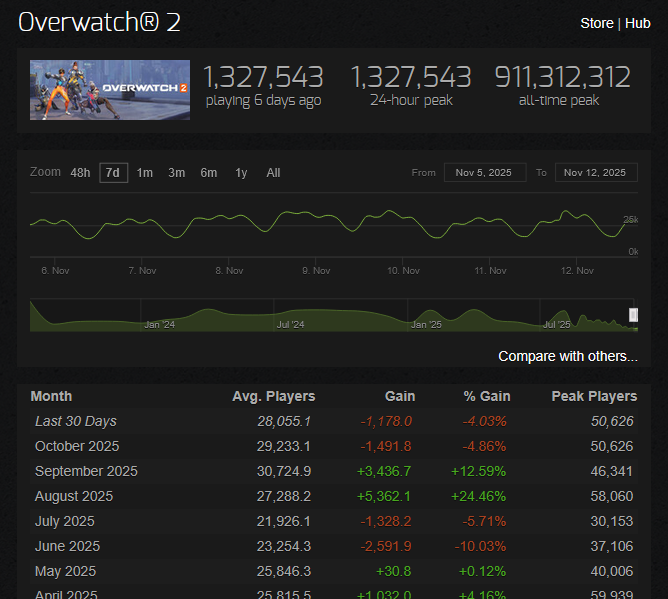Click the 6. Nov axis label
This screenshot has width=668, height=599.
click(55, 271)
